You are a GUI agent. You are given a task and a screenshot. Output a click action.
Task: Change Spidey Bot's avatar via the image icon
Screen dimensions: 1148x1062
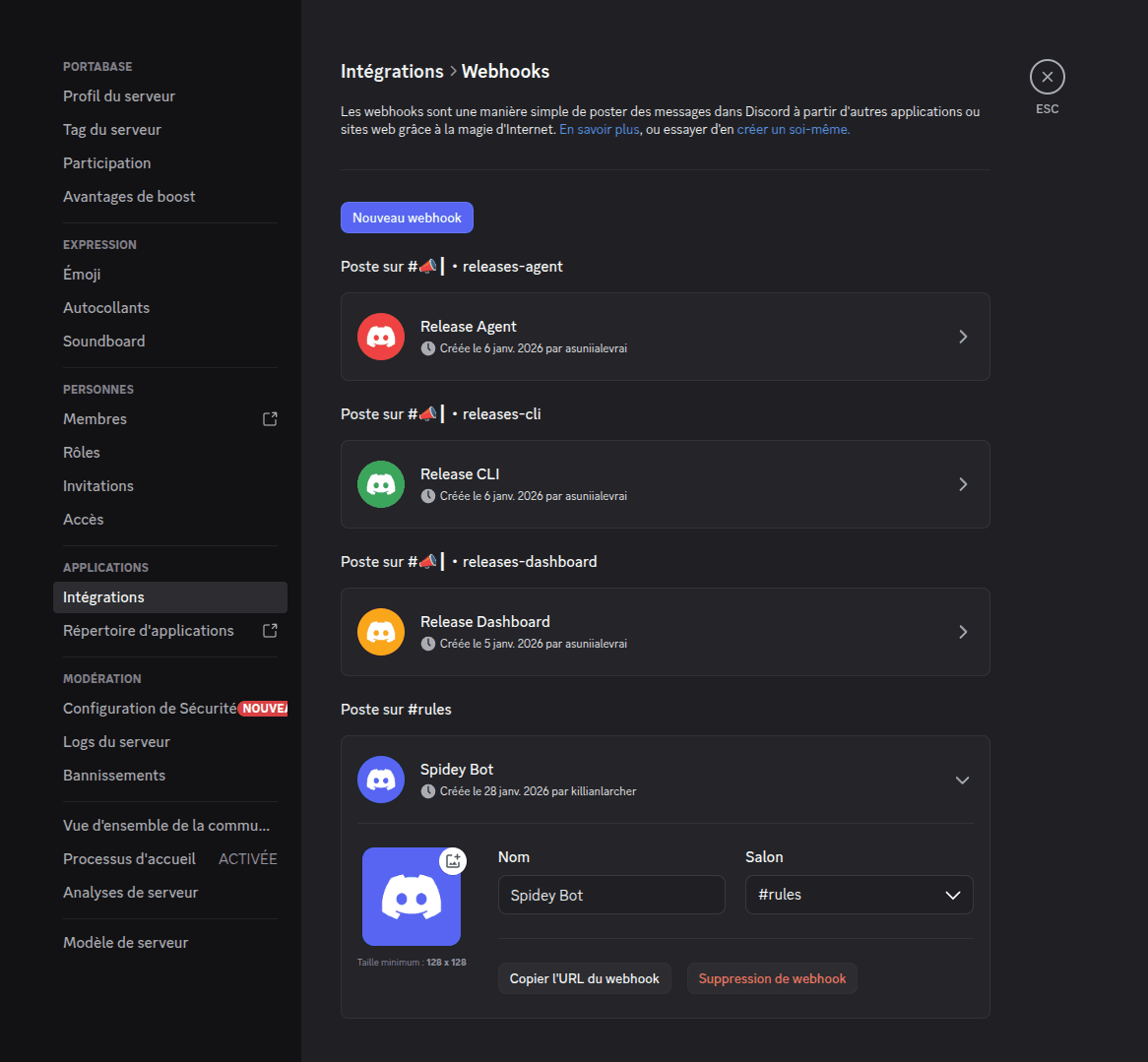click(x=453, y=860)
